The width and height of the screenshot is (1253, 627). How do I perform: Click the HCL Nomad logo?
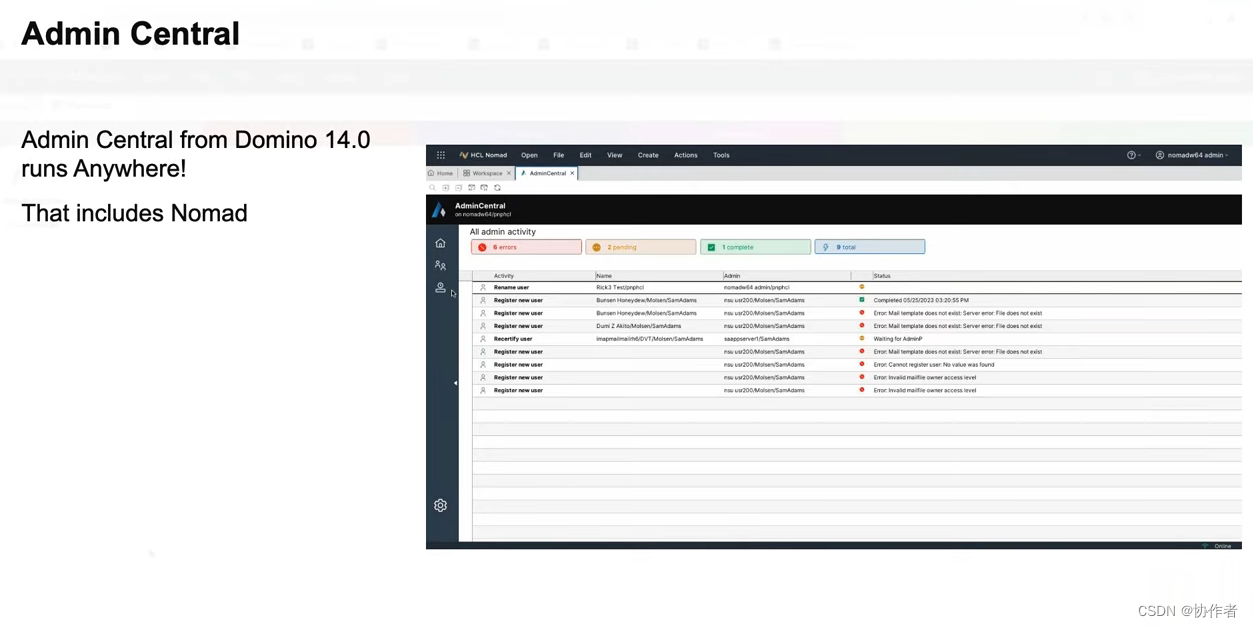(x=483, y=155)
